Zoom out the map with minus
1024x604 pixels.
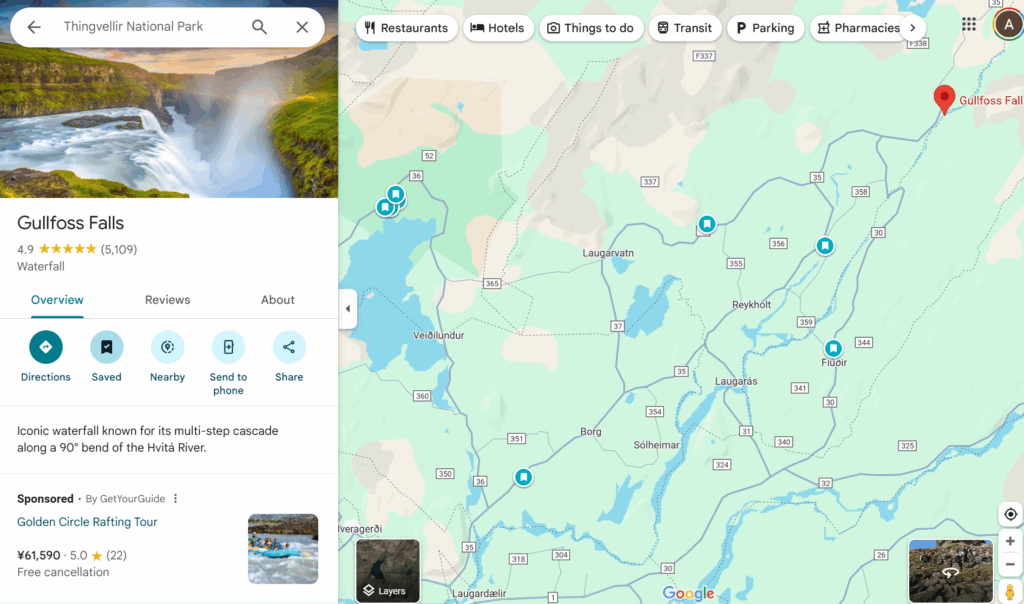pyautogui.click(x=1010, y=564)
